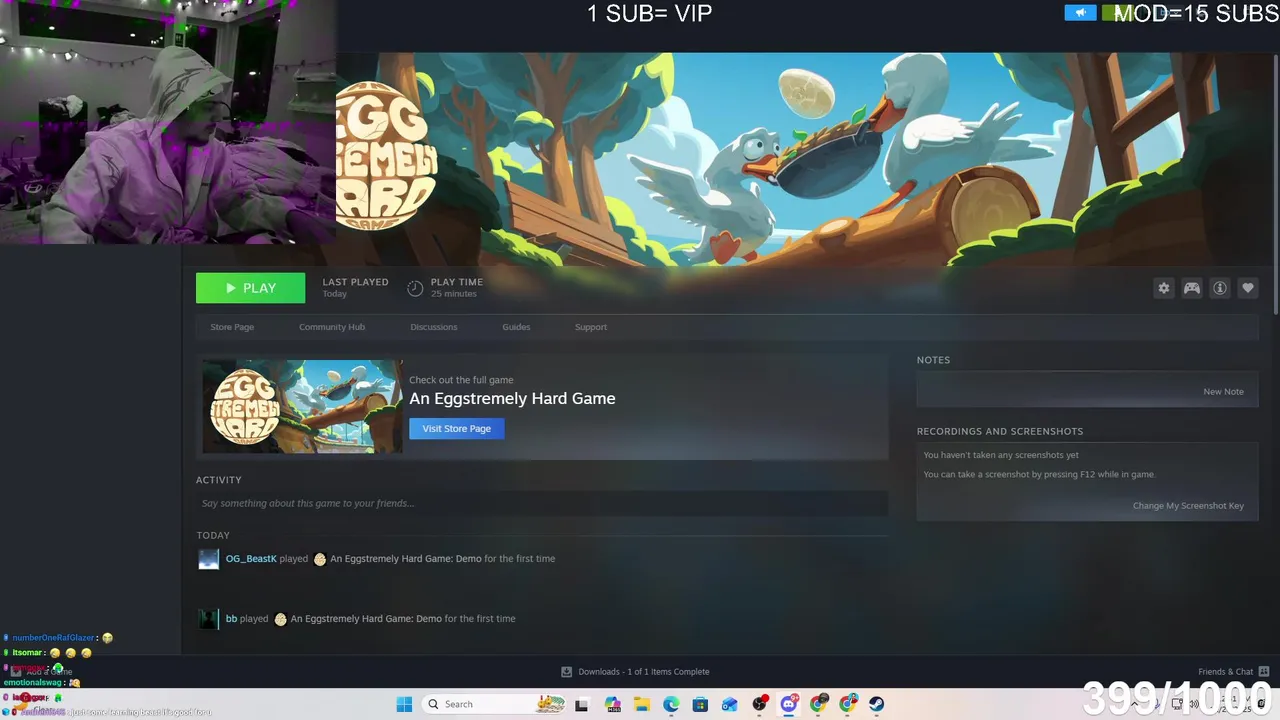Open Discord in taskbar
The image size is (1280, 720).
789,704
